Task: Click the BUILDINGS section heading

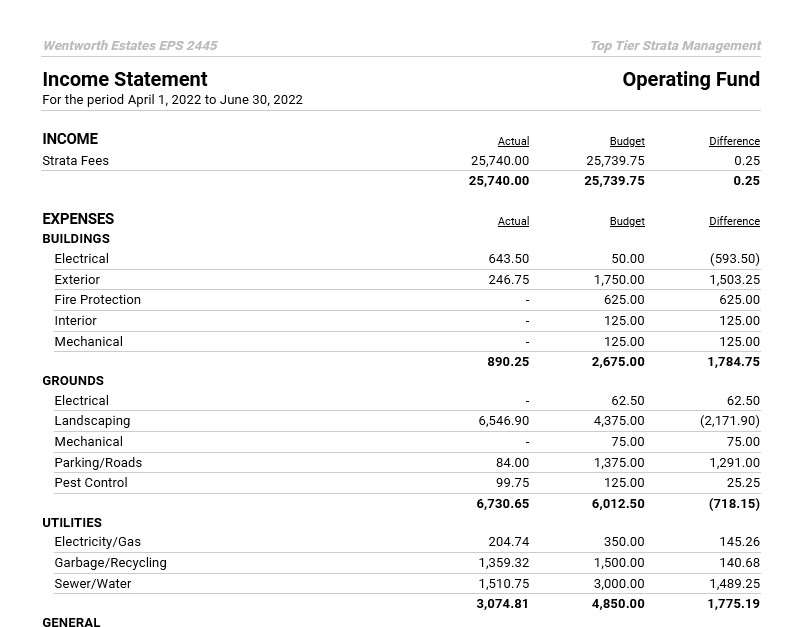Action: pyautogui.click(x=76, y=239)
